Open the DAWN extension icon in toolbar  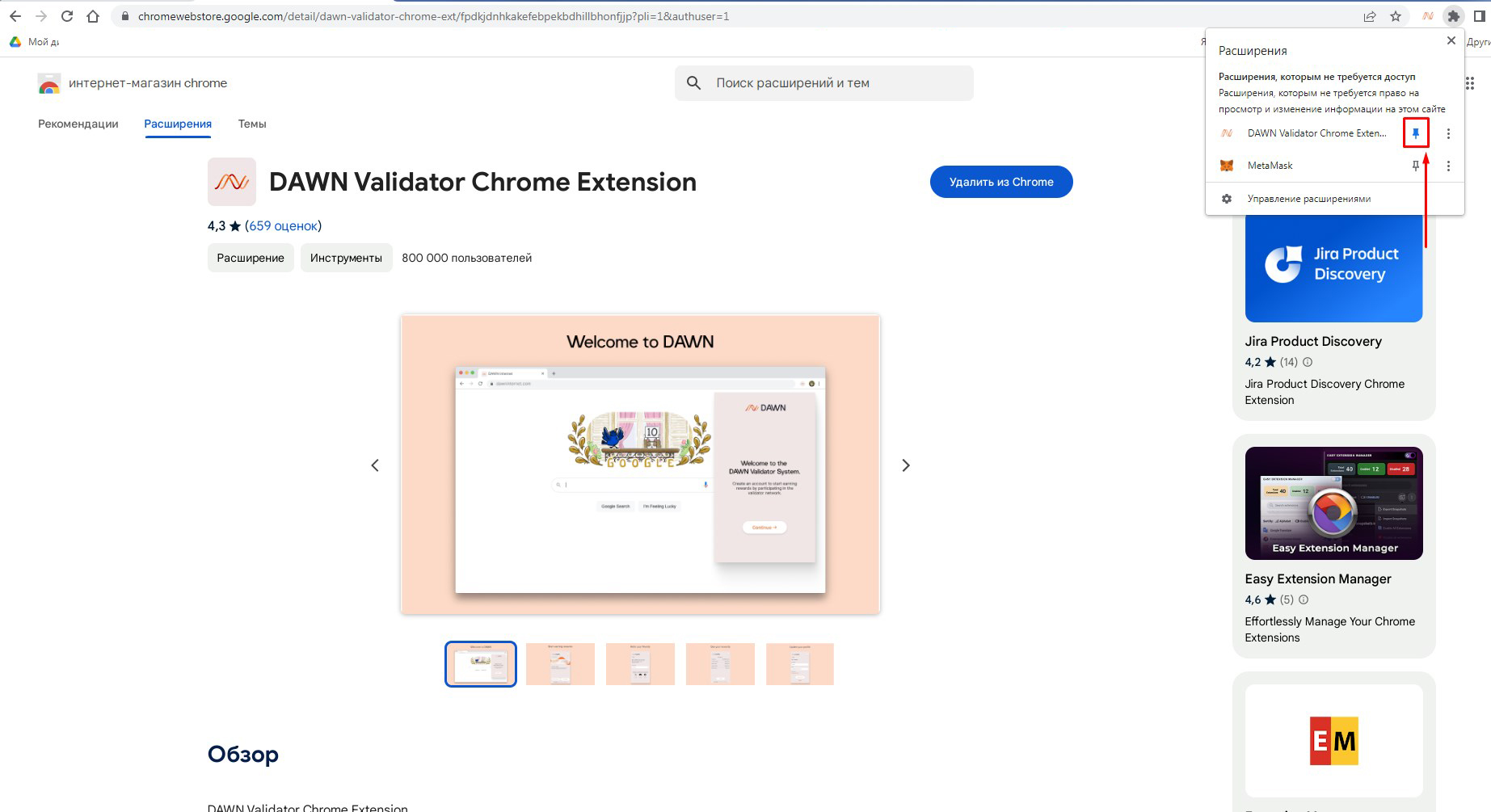pyautogui.click(x=1428, y=16)
